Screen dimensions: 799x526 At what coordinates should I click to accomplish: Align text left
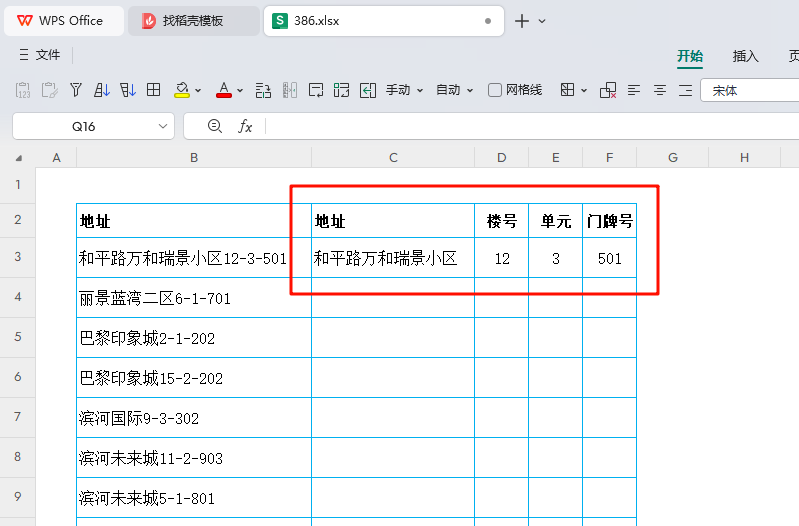(x=634, y=90)
